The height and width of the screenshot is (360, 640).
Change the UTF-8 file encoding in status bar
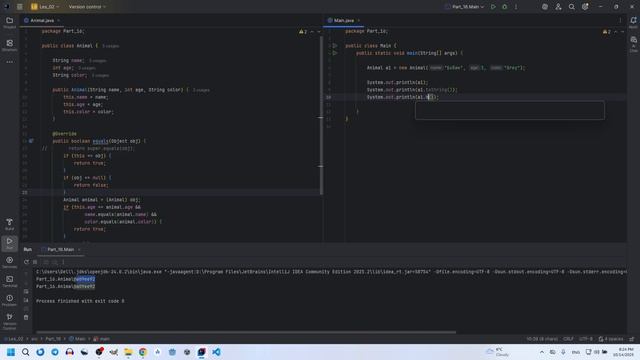tap(585, 339)
